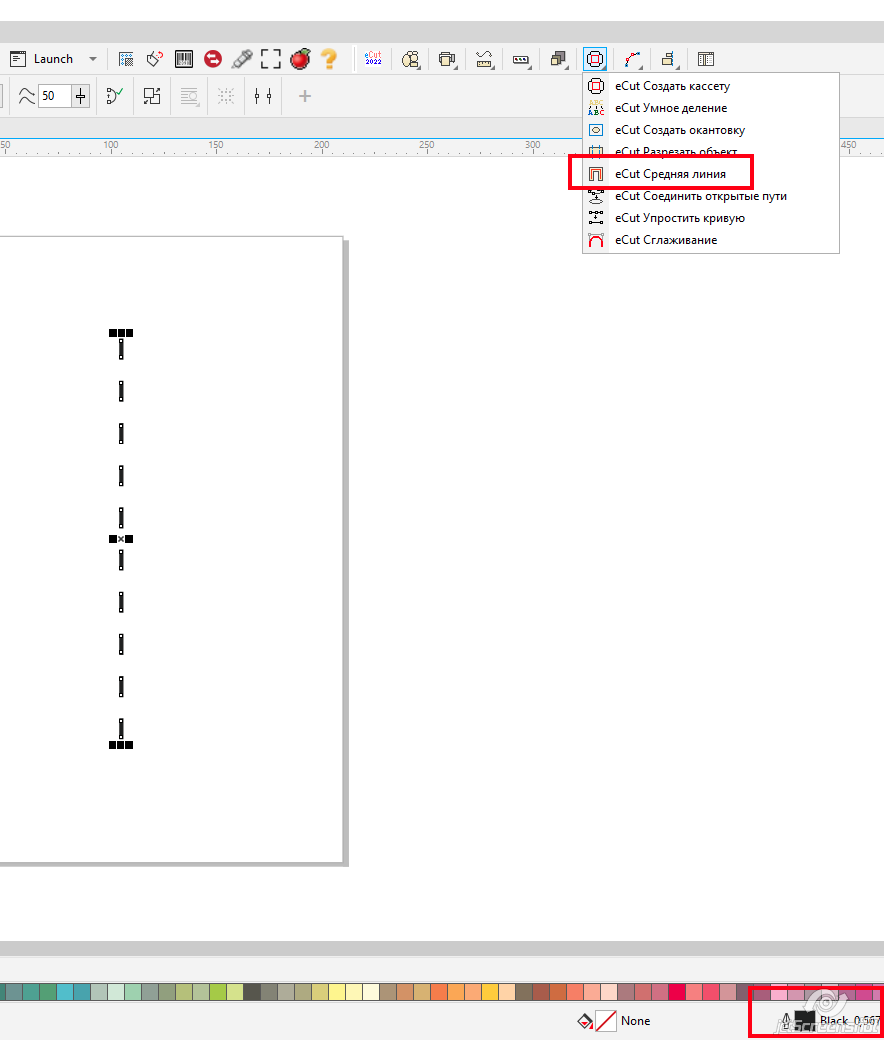Image resolution: width=884 pixels, height=1040 pixels.
Task: Select the eyedropper icon in the toolbar
Action: (x=241, y=59)
